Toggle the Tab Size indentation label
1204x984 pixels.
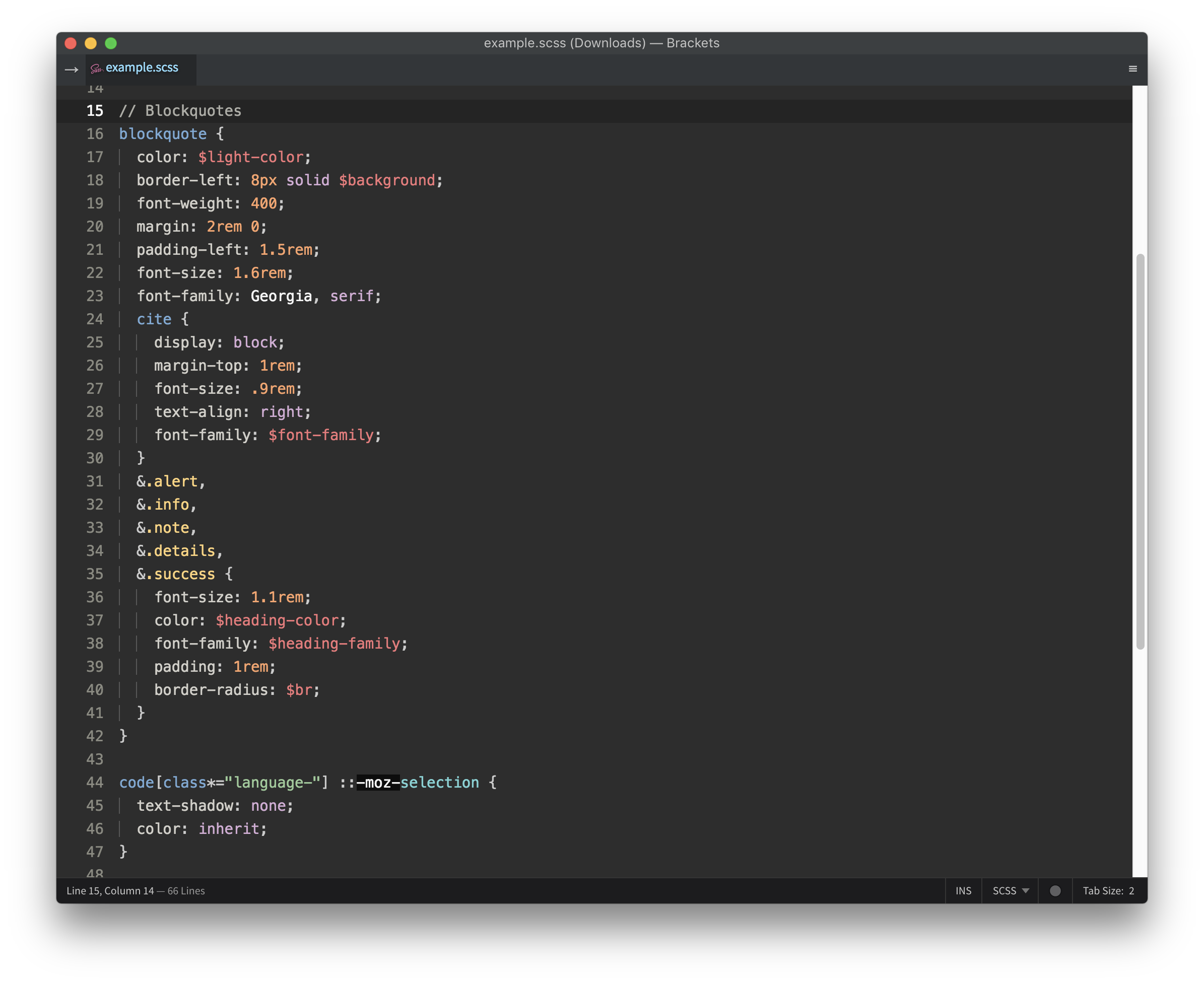coord(1102,890)
